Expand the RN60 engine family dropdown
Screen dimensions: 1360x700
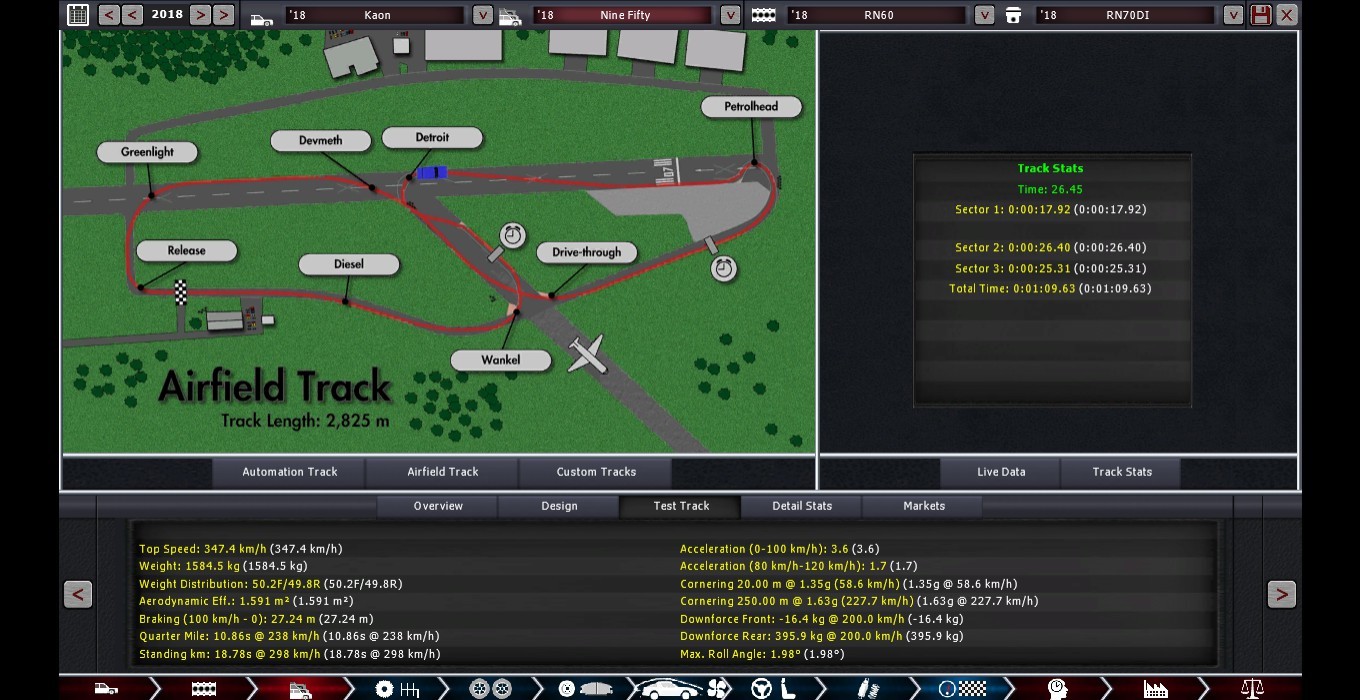click(x=984, y=15)
